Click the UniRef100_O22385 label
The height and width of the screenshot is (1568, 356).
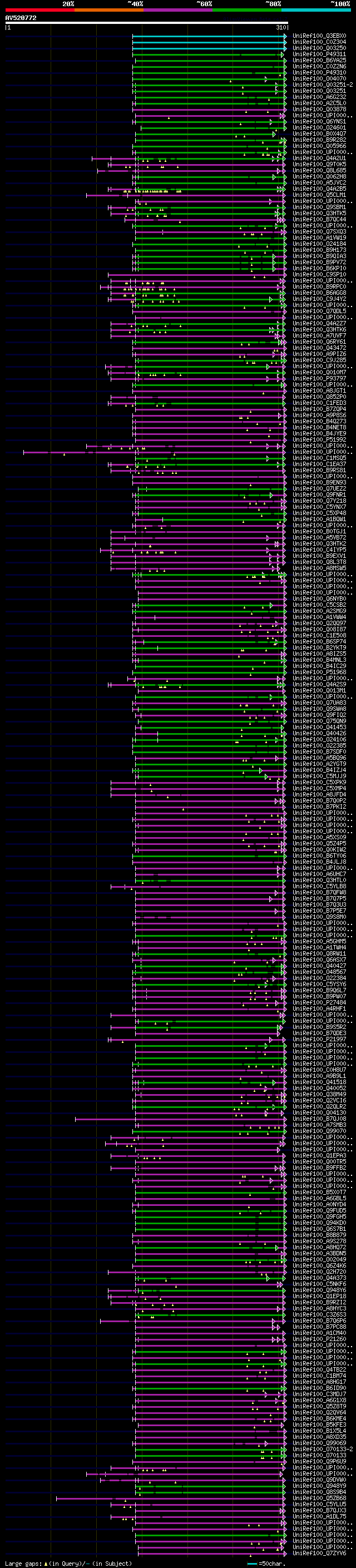click(319, 746)
